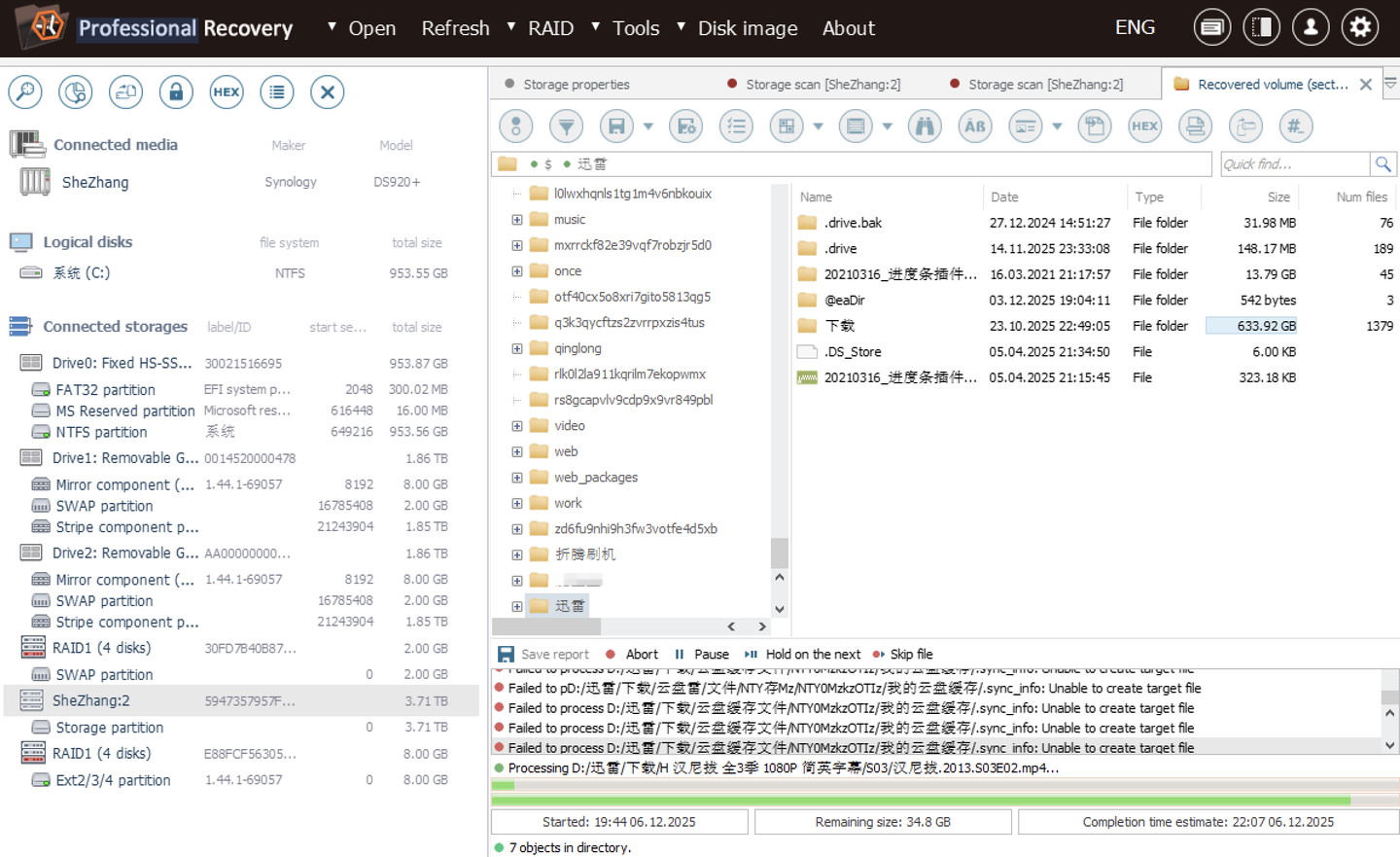The width and height of the screenshot is (1400, 857).
Task: Open settings via the gear icon
Action: tap(1360, 27)
